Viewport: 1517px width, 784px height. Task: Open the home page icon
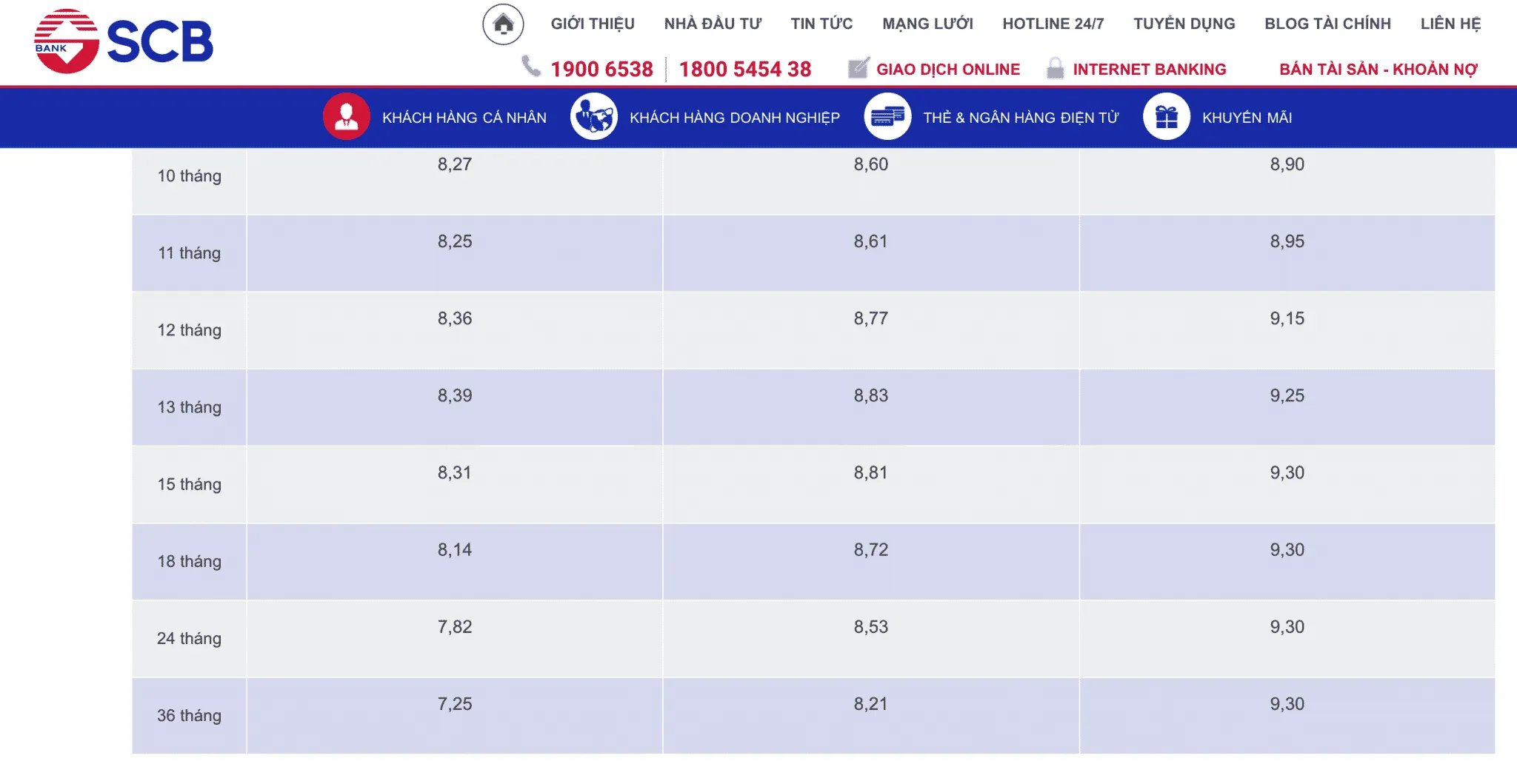tap(503, 24)
